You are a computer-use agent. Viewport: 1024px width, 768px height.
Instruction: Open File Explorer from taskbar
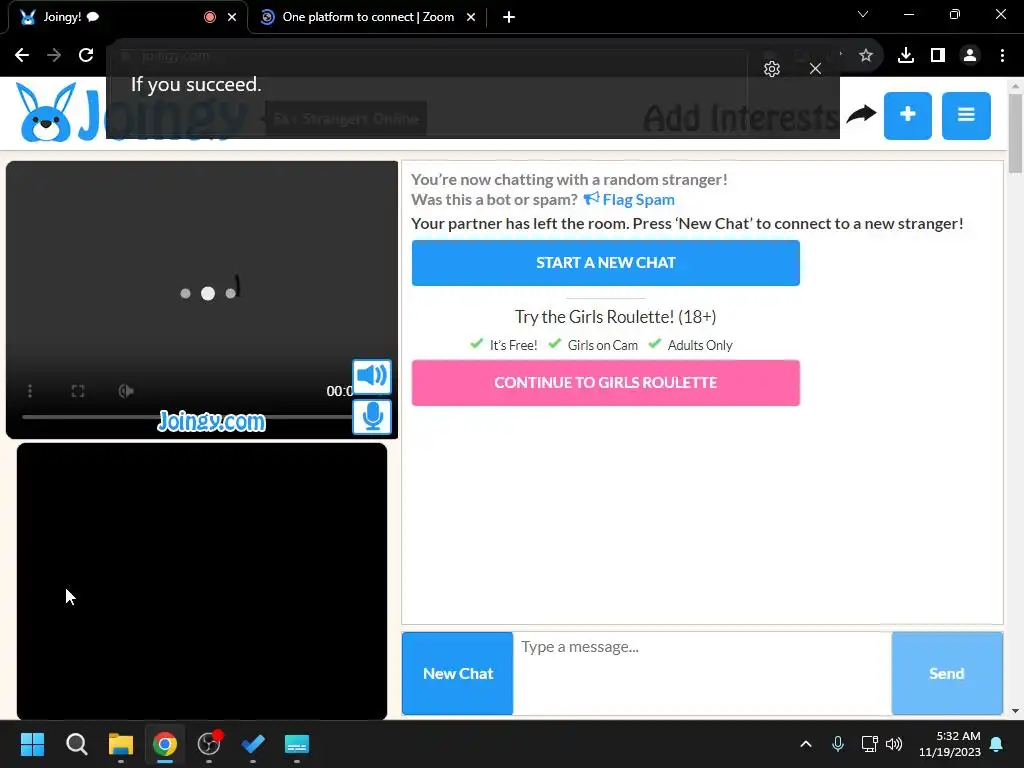121,744
